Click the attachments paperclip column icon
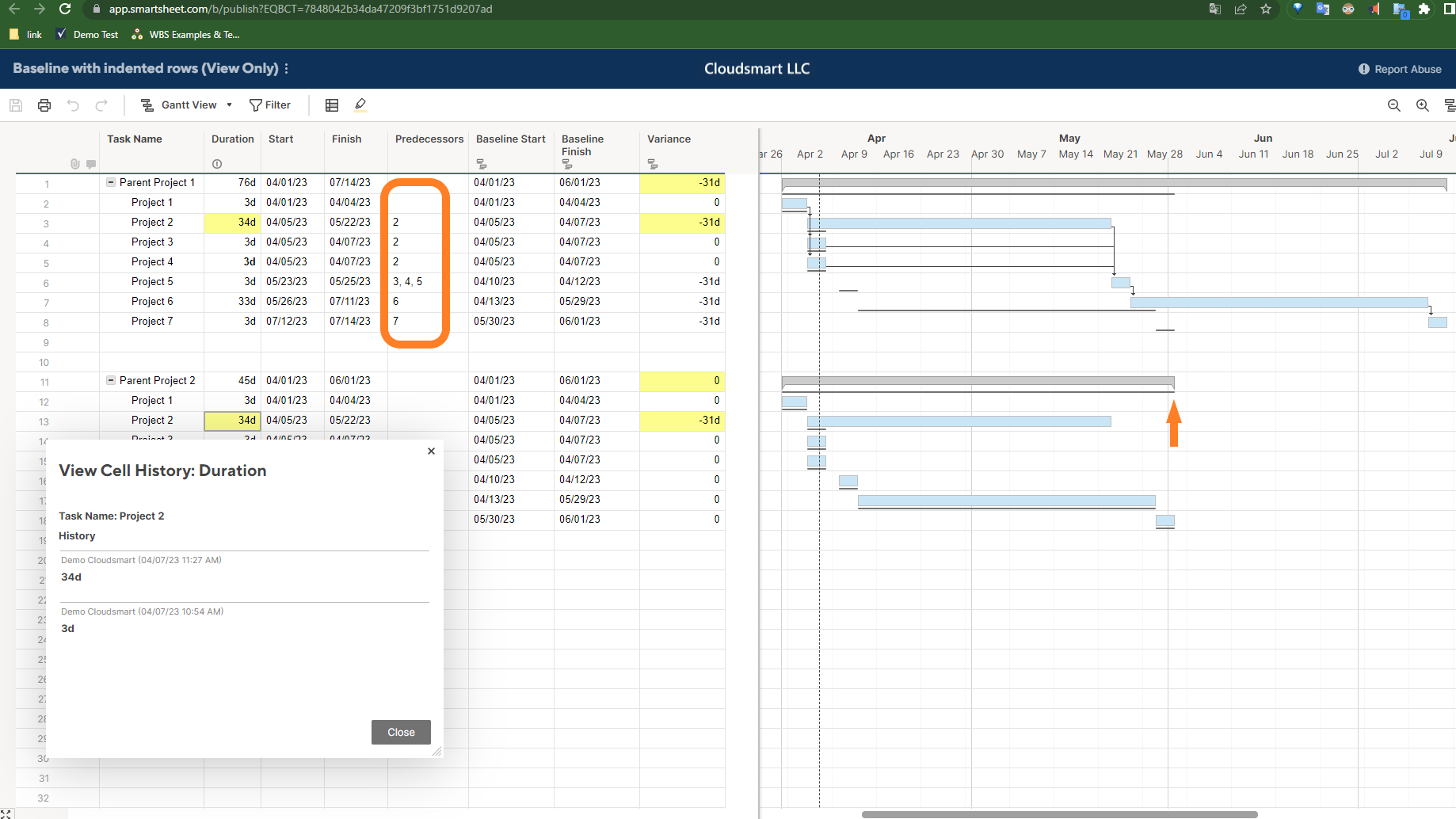The image size is (1456, 819). coord(75,164)
